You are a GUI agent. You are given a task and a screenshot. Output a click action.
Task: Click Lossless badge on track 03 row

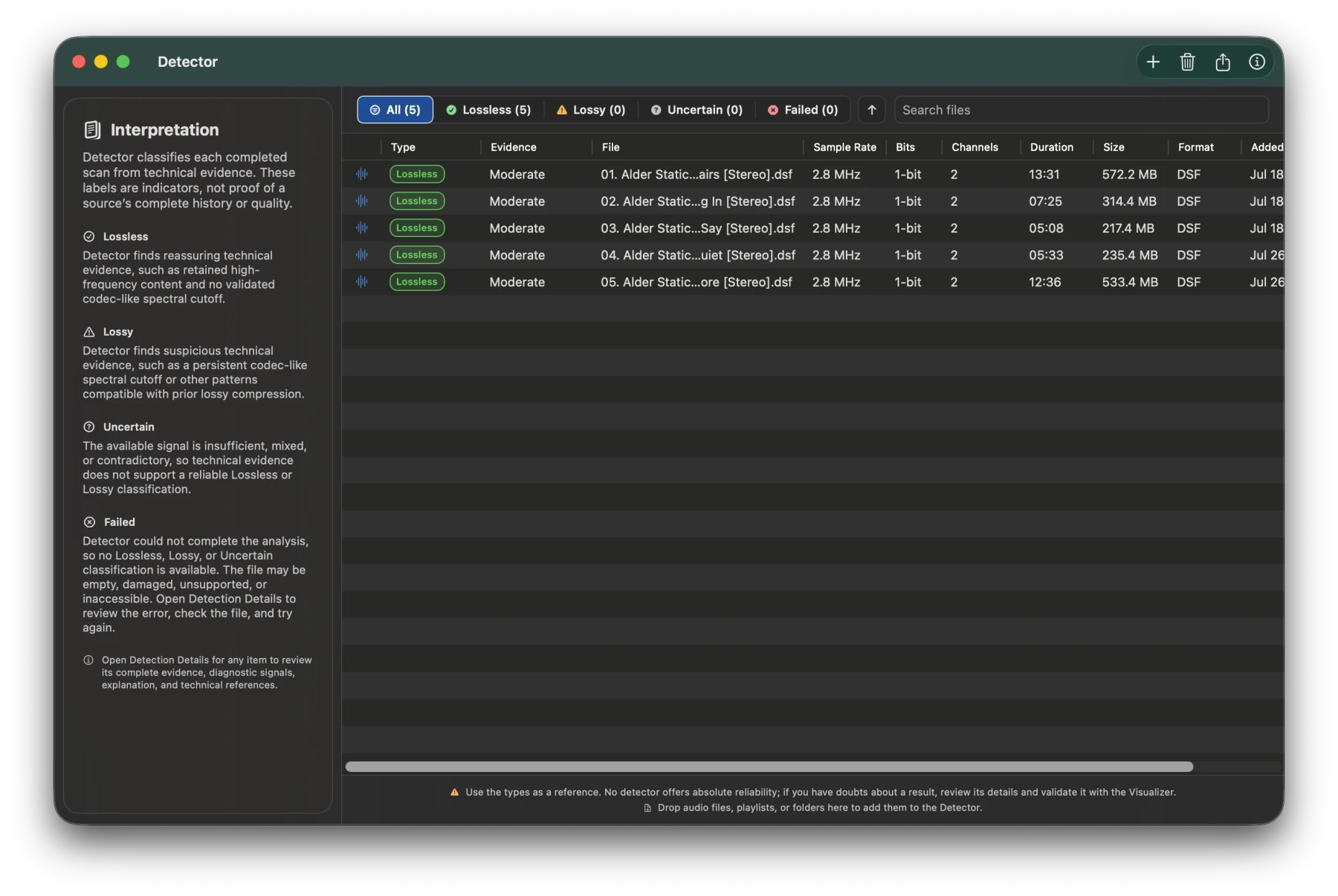(417, 227)
